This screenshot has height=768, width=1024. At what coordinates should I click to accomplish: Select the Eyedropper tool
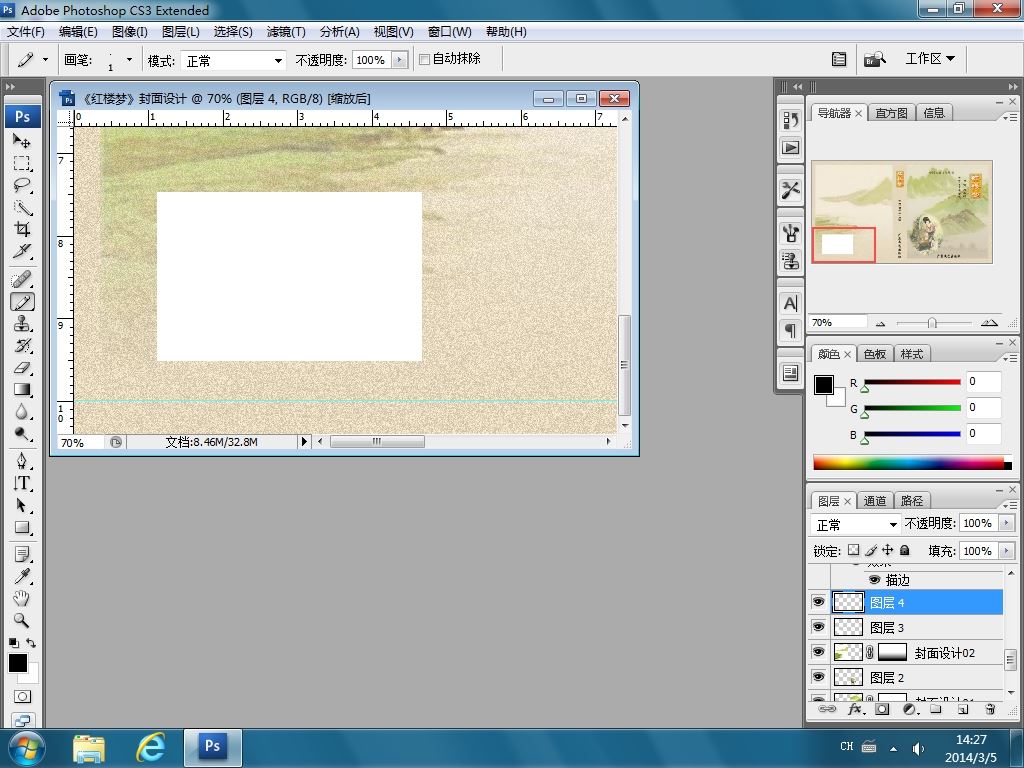pos(22,576)
